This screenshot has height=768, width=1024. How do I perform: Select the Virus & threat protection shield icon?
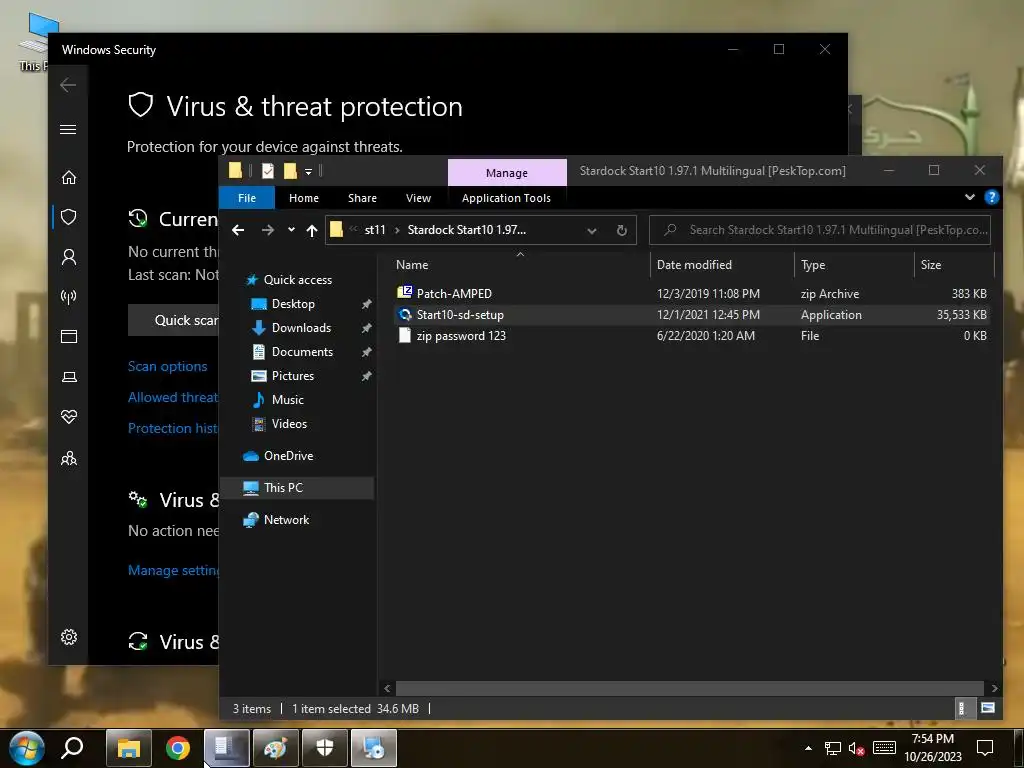[x=69, y=217]
